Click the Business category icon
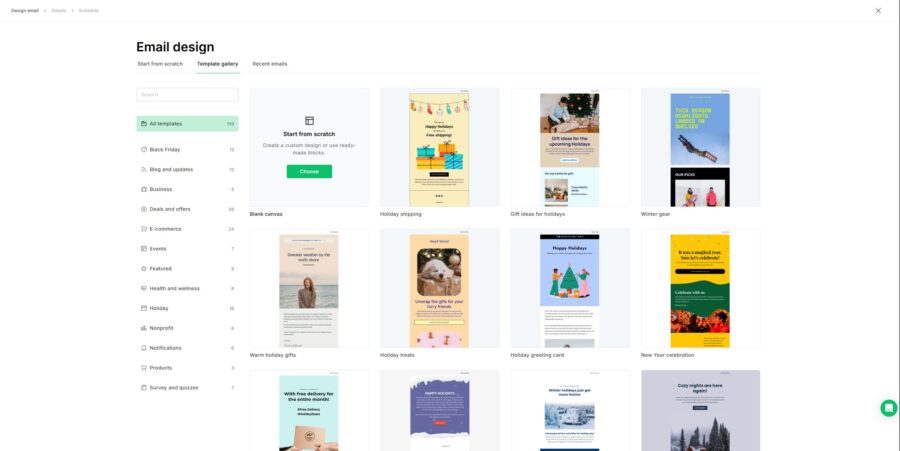This screenshot has height=451, width=900. point(143,189)
